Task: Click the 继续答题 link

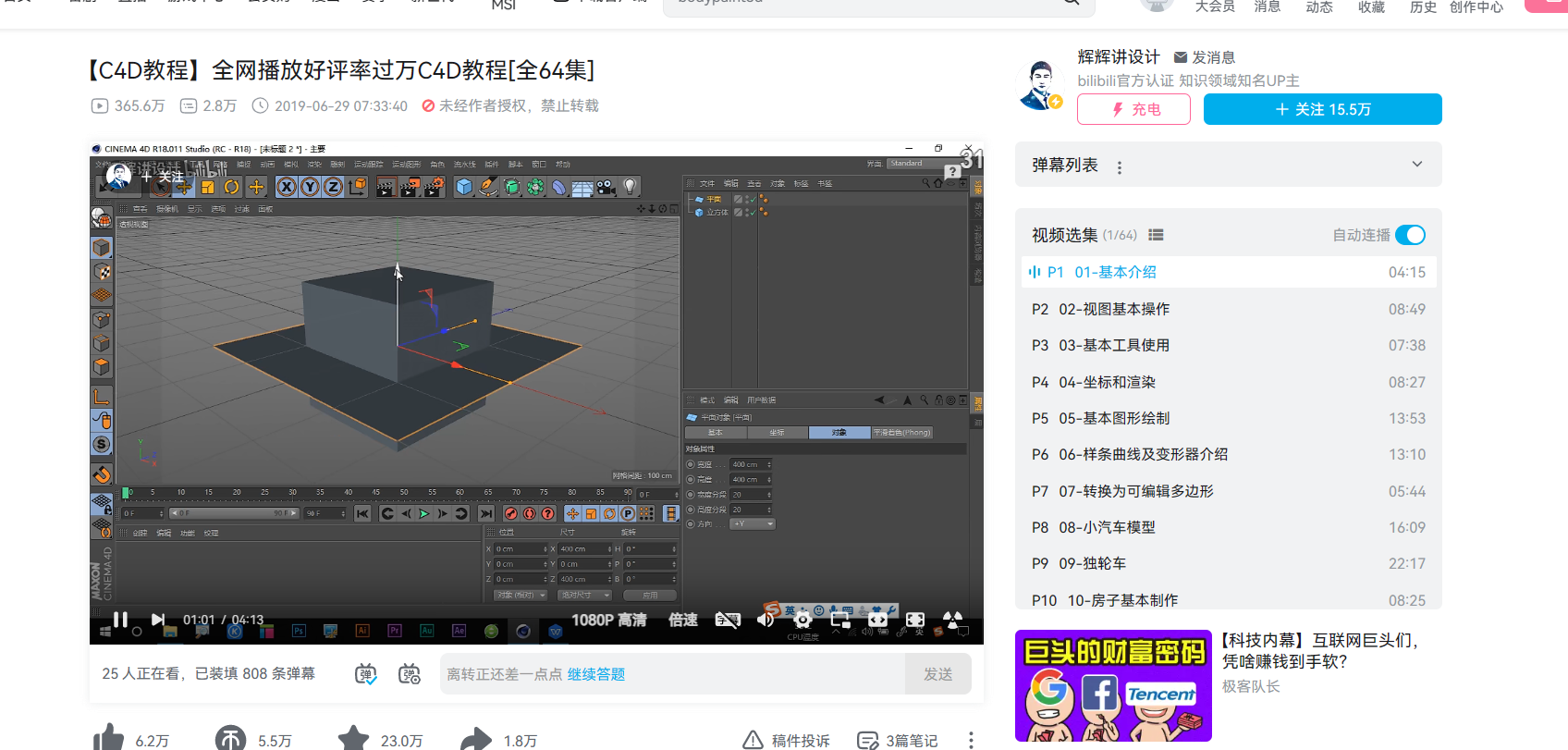Action: coord(596,674)
